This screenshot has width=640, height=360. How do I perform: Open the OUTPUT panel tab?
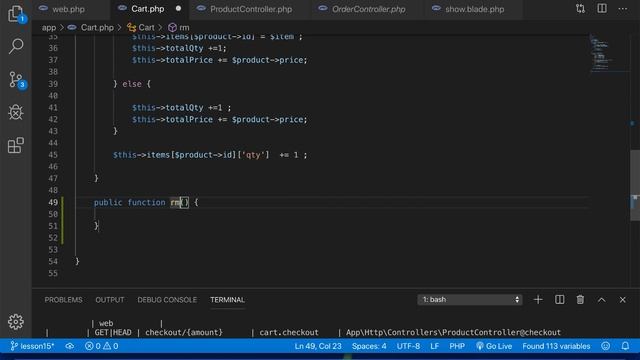[110, 300]
